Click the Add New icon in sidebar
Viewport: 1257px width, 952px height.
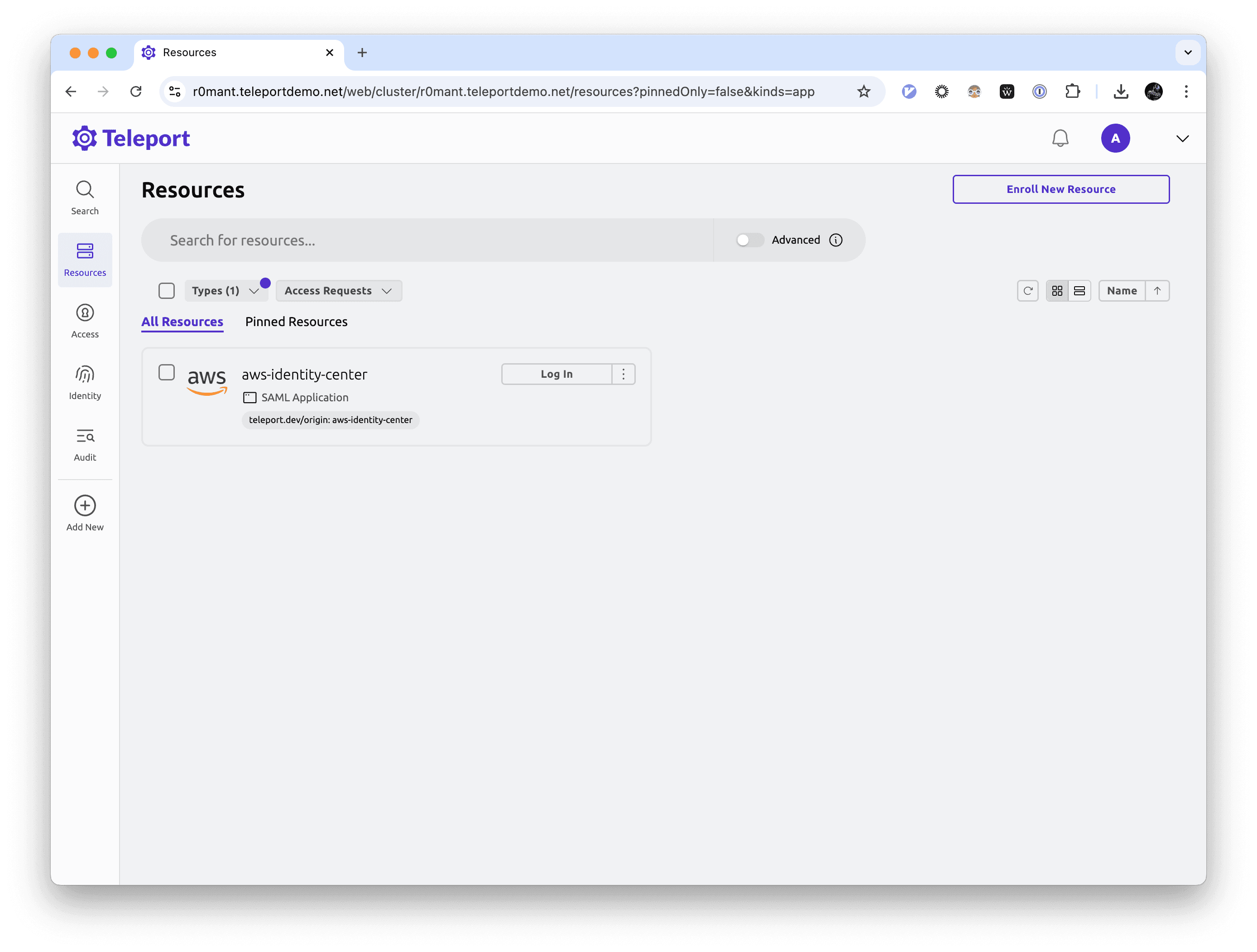tap(85, 505)
